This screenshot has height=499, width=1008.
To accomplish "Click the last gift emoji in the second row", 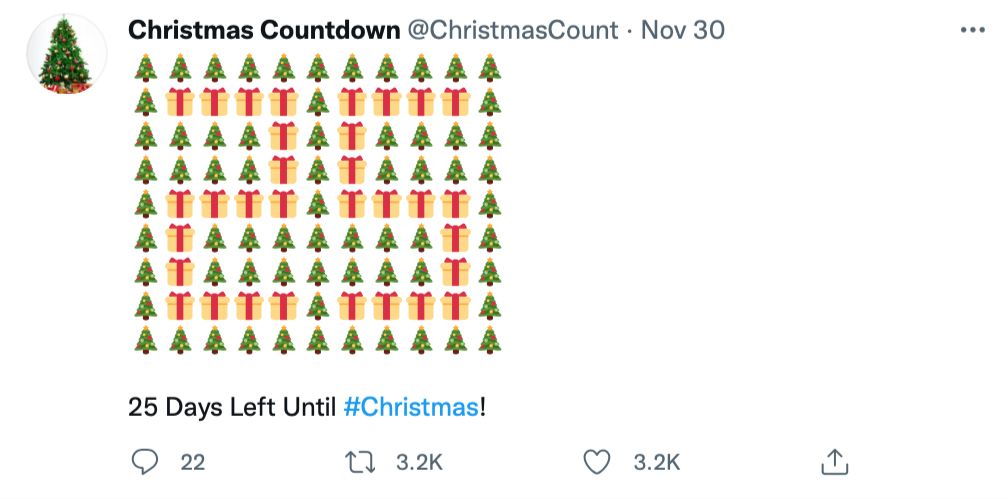I will tap(455, 102).
